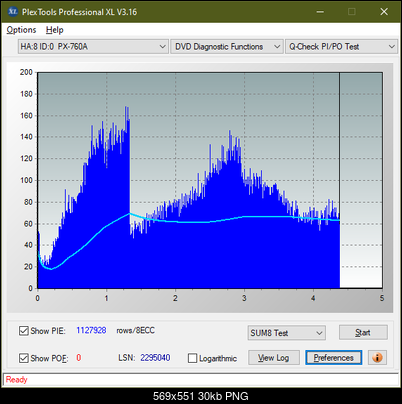Open the Q-Check PI/PO Test dropdown

(342, 47)
